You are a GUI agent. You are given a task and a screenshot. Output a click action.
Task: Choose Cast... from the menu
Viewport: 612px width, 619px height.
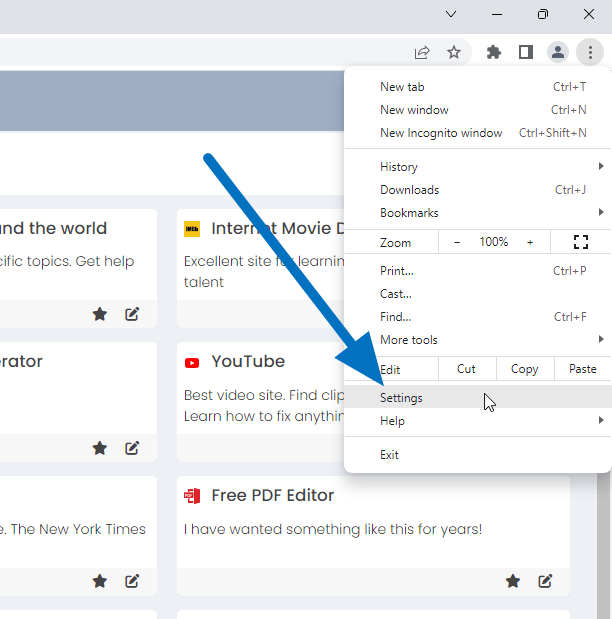click(x=478, y=294)
